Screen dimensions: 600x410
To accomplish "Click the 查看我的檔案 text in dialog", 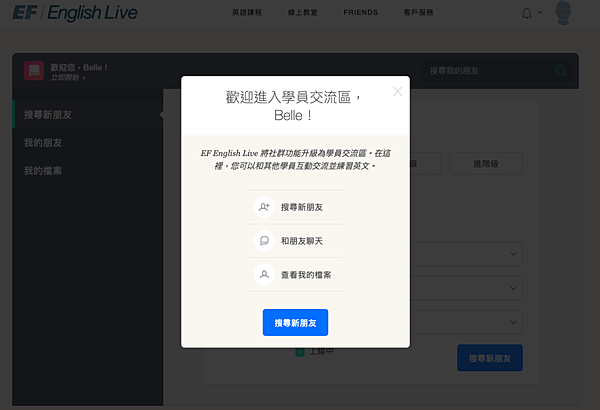I will (x=306, y=274).
